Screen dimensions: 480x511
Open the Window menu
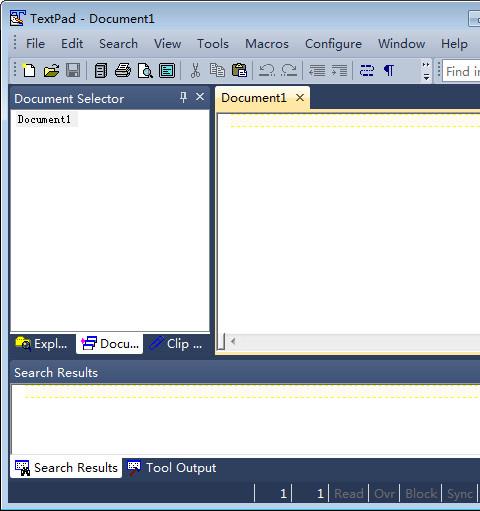pos(401,44)
